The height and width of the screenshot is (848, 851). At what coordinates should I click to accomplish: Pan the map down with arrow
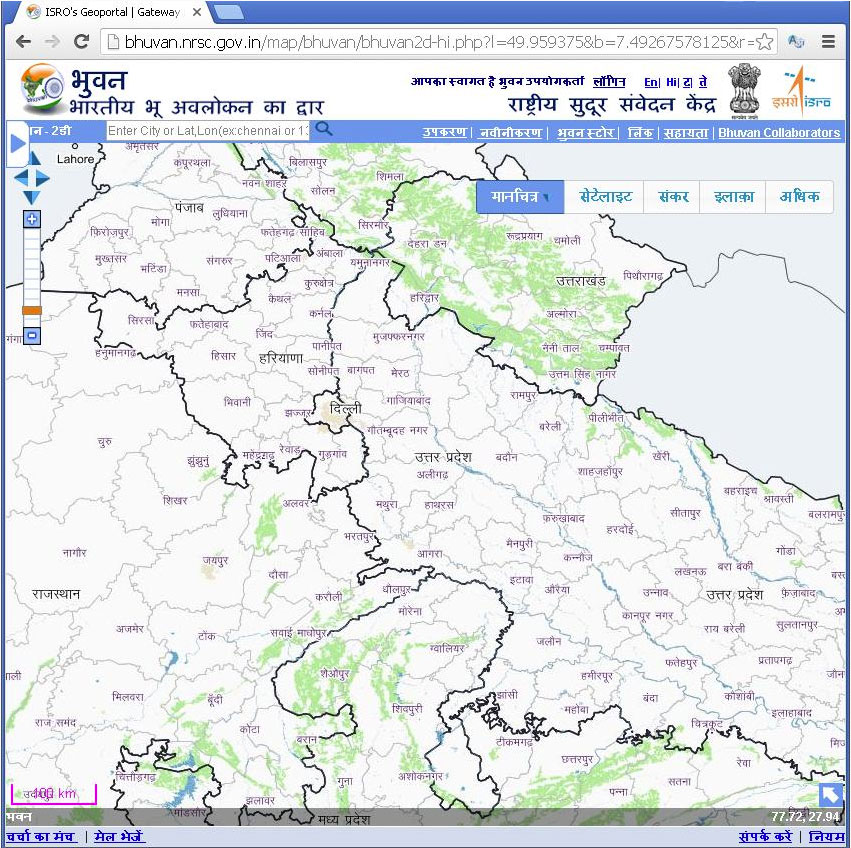[32, 196]
